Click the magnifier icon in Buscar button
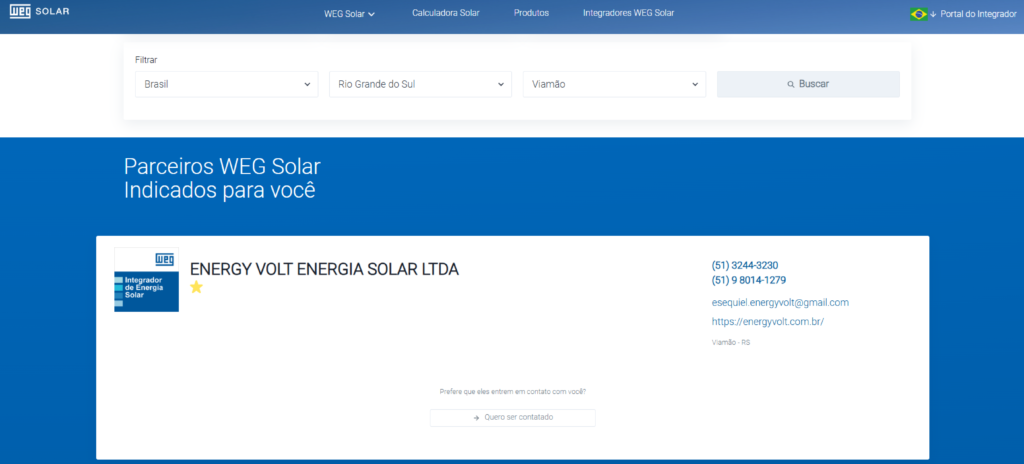 click(790, 84)
